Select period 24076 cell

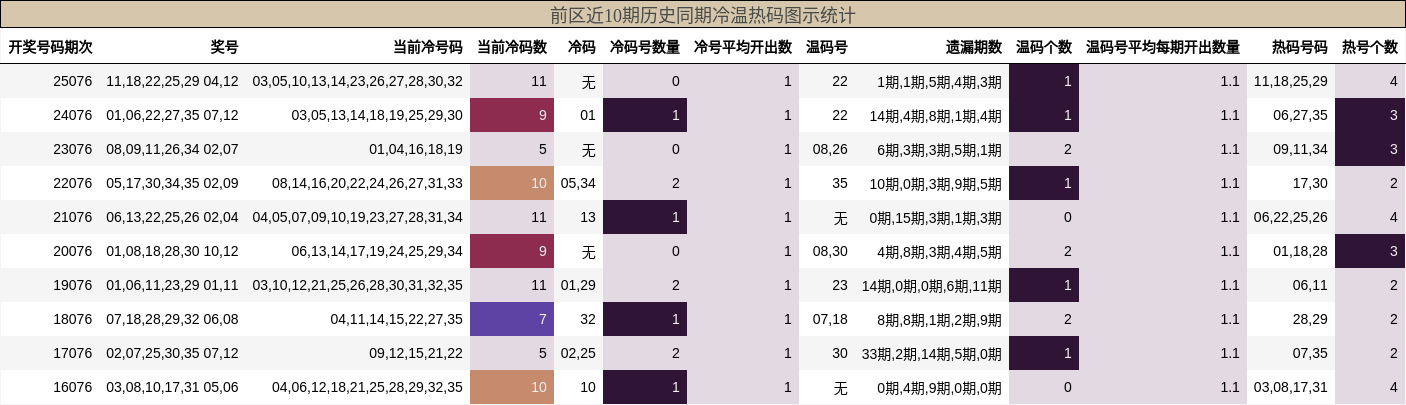tap(73, 116)
